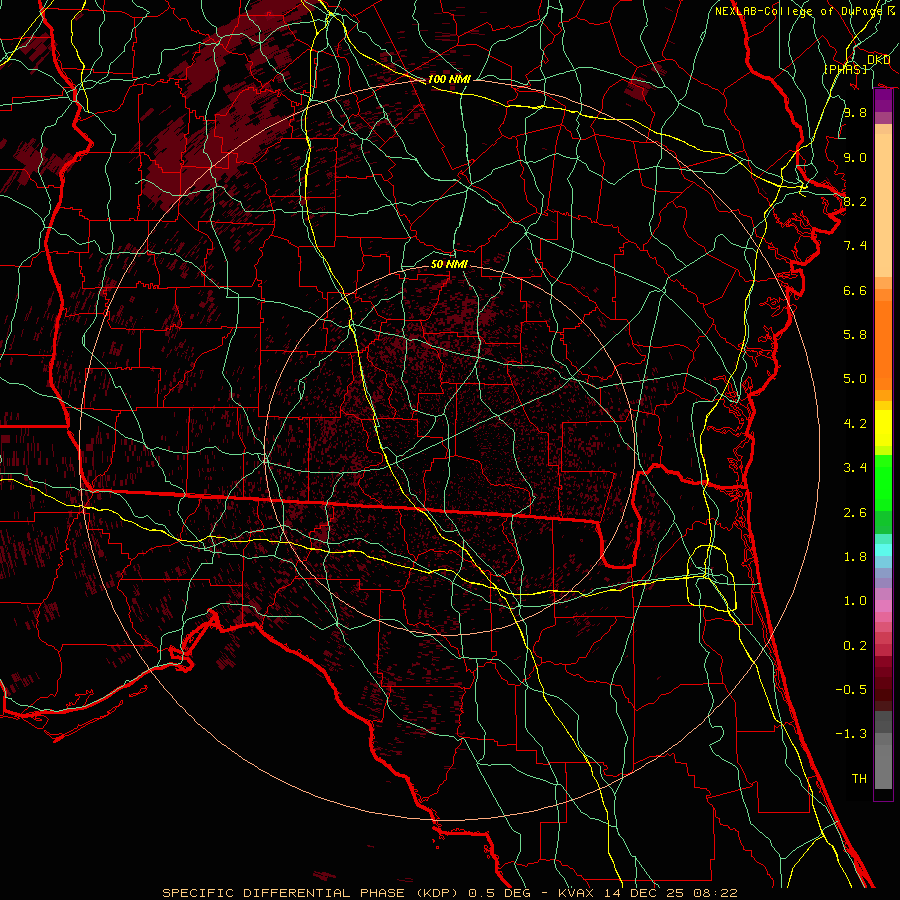Click the orange swatch beside the 5.8 label
900x900 pixels.
(x=883, y=335)
